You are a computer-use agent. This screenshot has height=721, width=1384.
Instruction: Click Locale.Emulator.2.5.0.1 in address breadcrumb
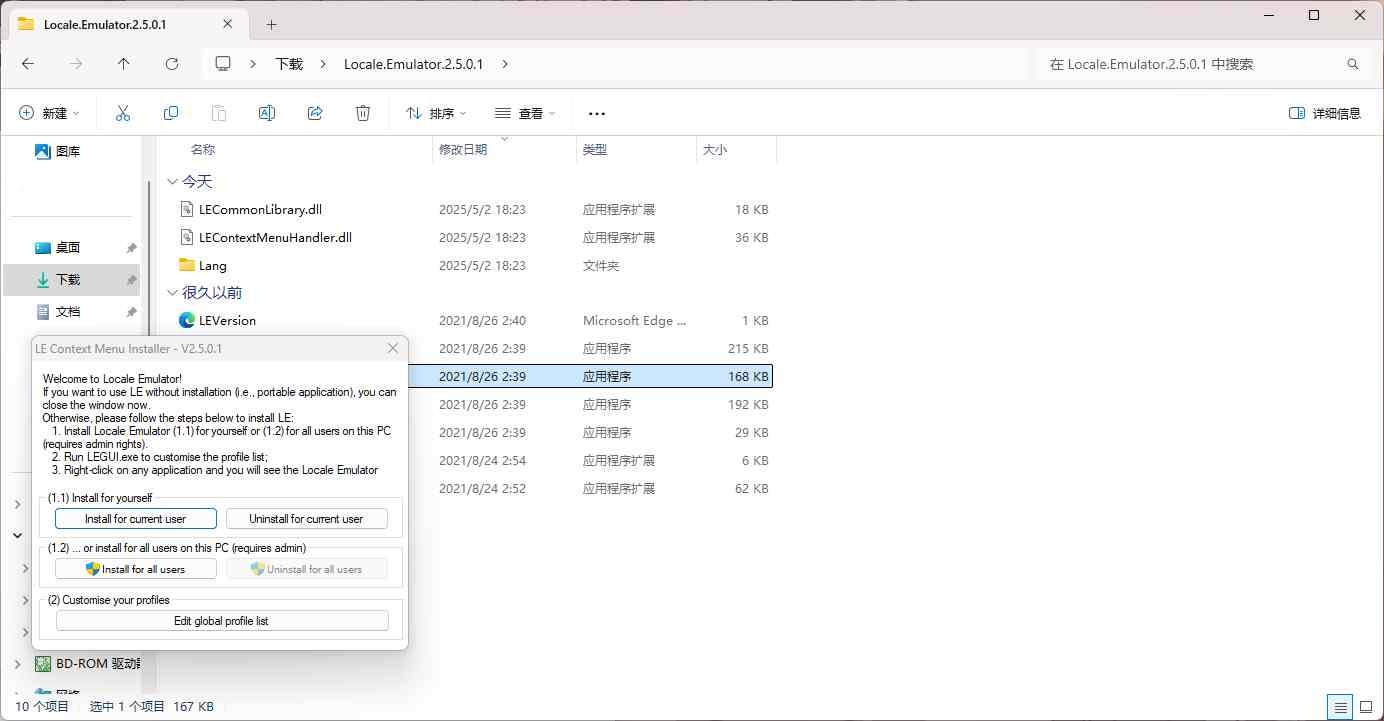[x=413, y=64]
